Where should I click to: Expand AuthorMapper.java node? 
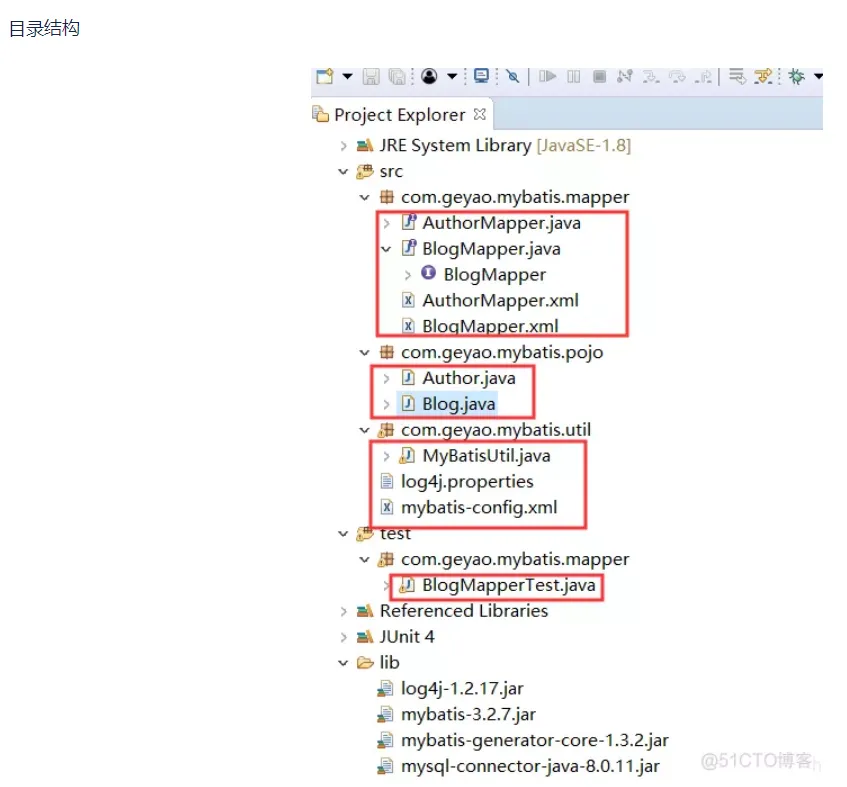click(386, 223)
